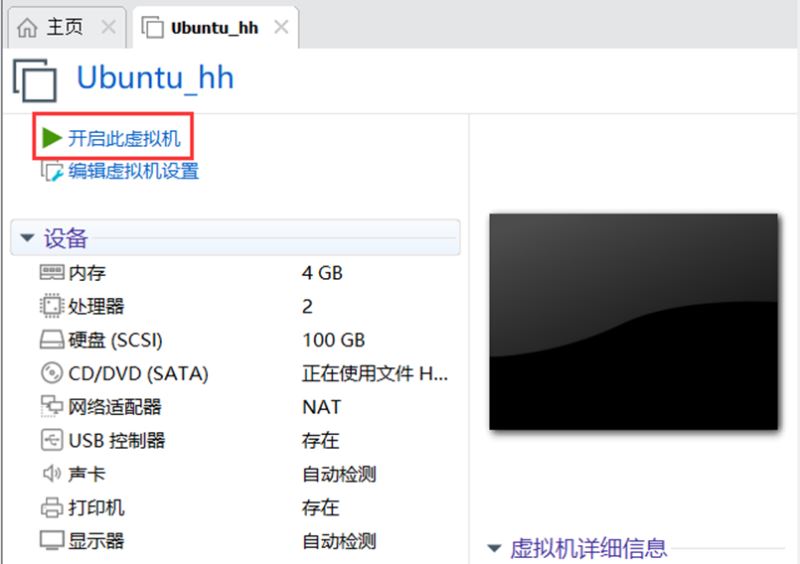Click 存在 value for 打印机
The image size is (800, 564).
[320, 508]
